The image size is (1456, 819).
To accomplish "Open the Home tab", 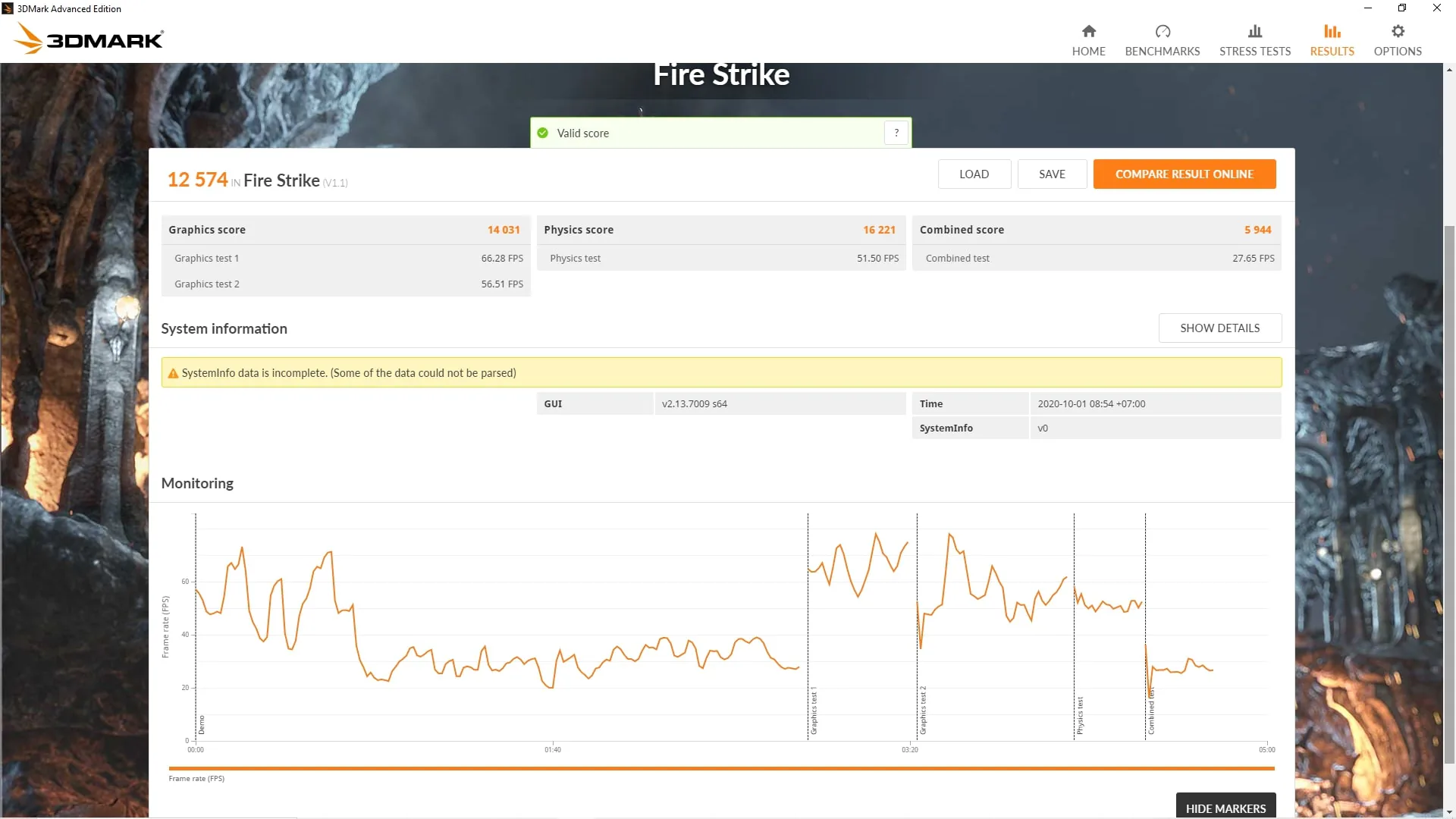I will tap(1088, 40).
